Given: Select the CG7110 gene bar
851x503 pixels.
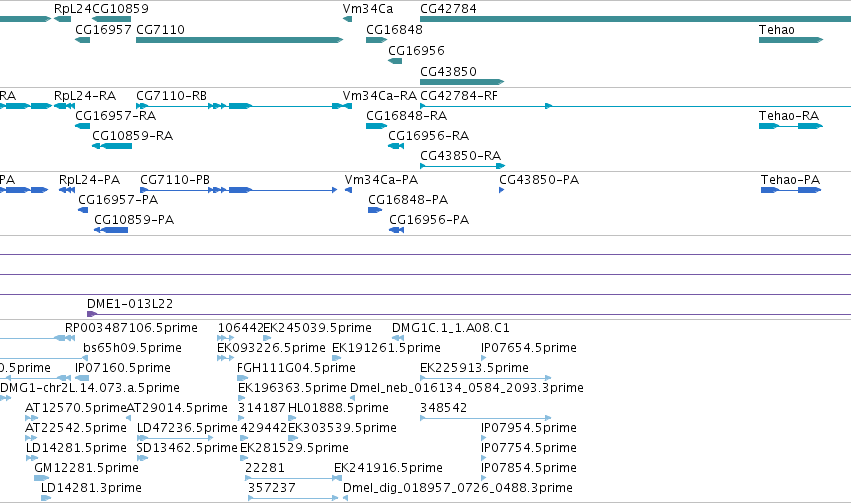Looking at the screenshot, I should [239, 40].
